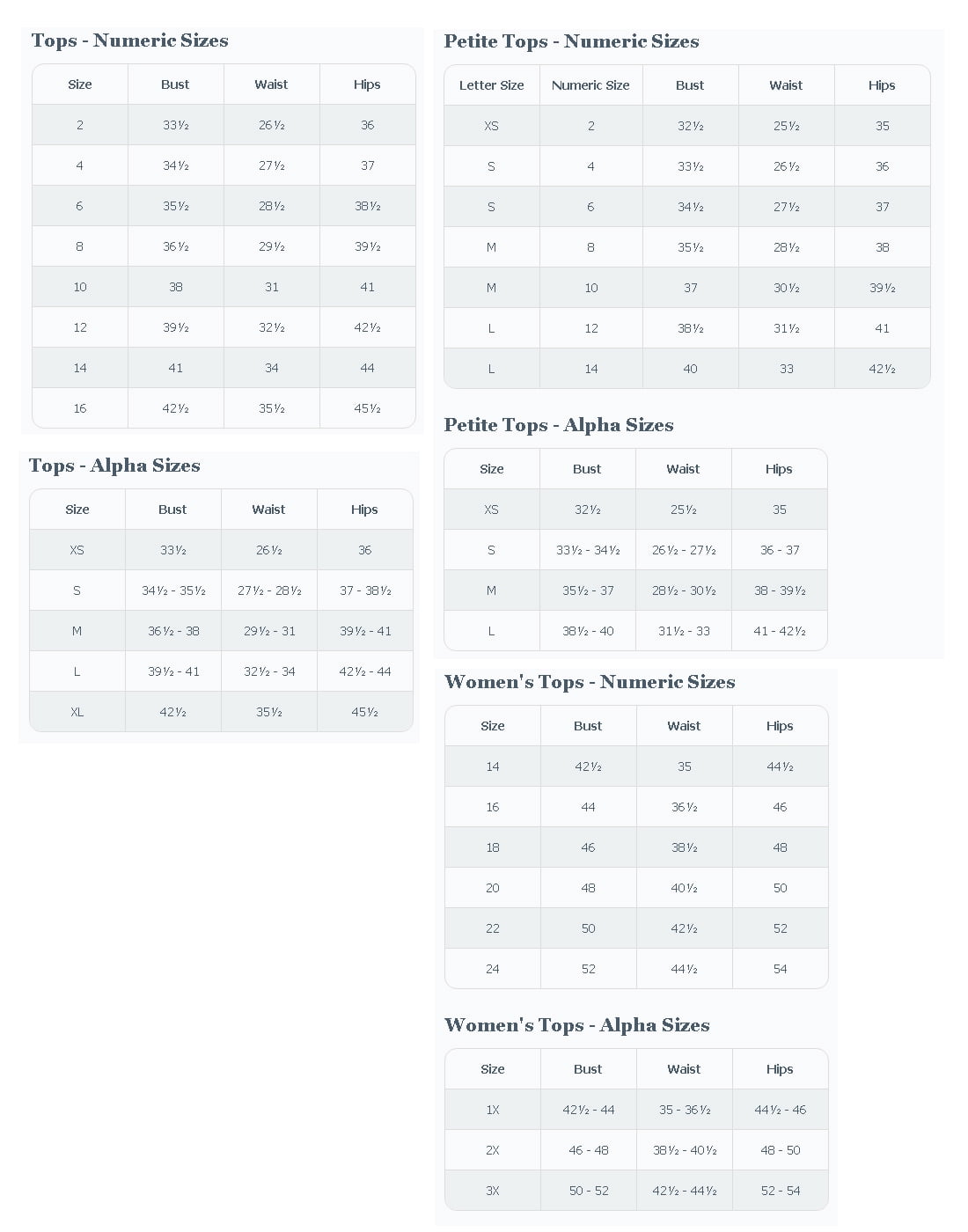968x1232 pixels.
Task: Select the 1X size cell
Action: tap(493, 1110)
